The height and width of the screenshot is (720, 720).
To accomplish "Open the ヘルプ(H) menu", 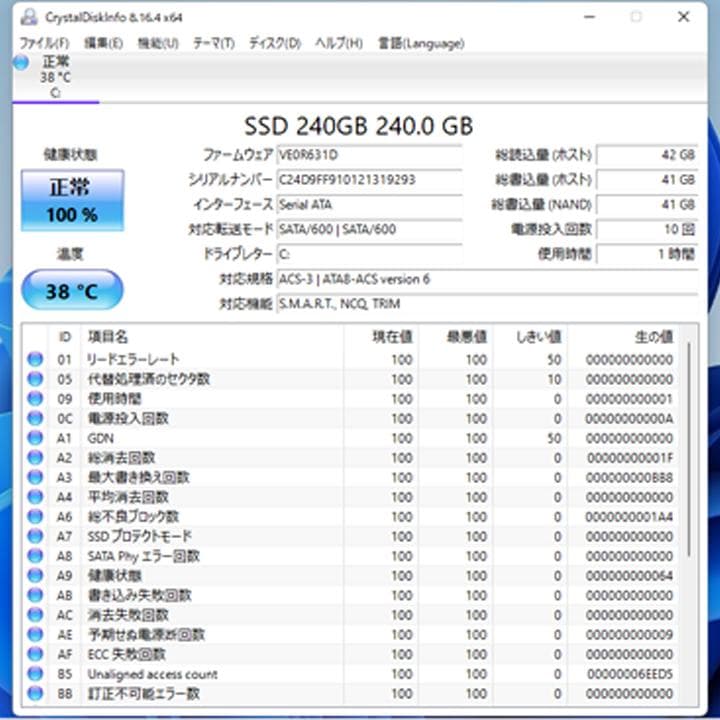I will click(339, 43).
